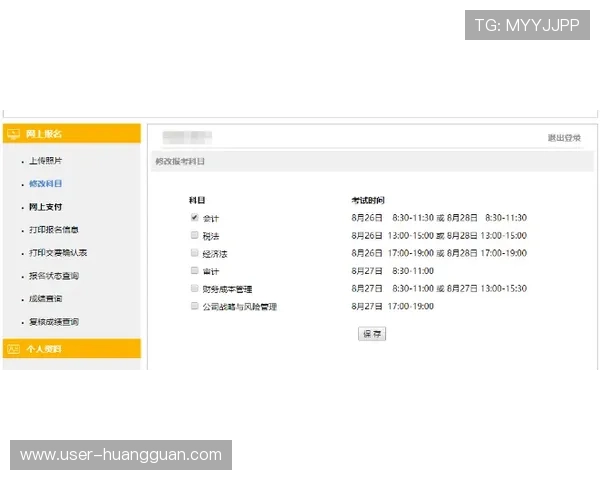The image size is (600, 480).
Task: Click the 公司战略与风险管理 subject label
Action: click(240, 307)
